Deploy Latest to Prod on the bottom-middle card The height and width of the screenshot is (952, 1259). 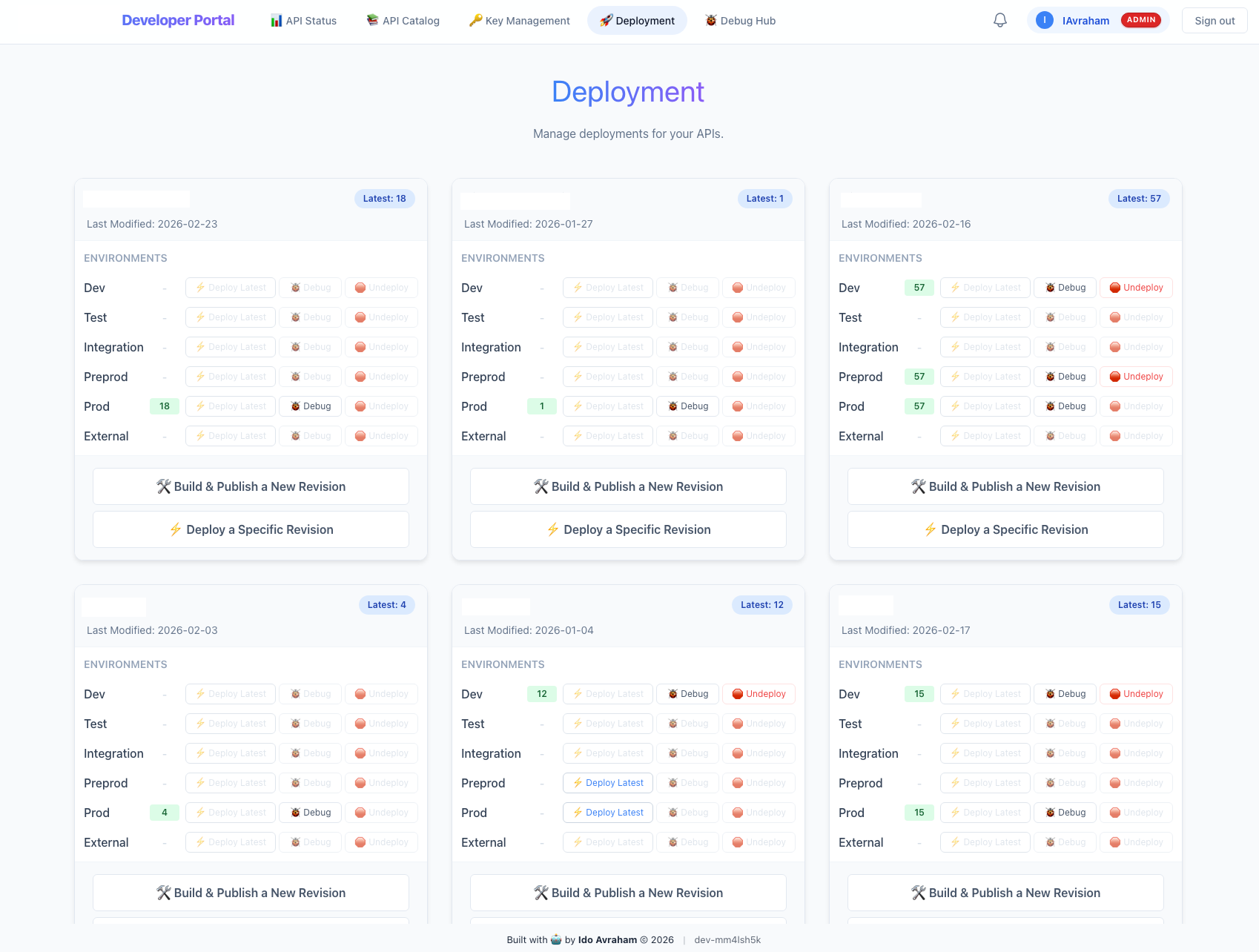click(607, 812)
